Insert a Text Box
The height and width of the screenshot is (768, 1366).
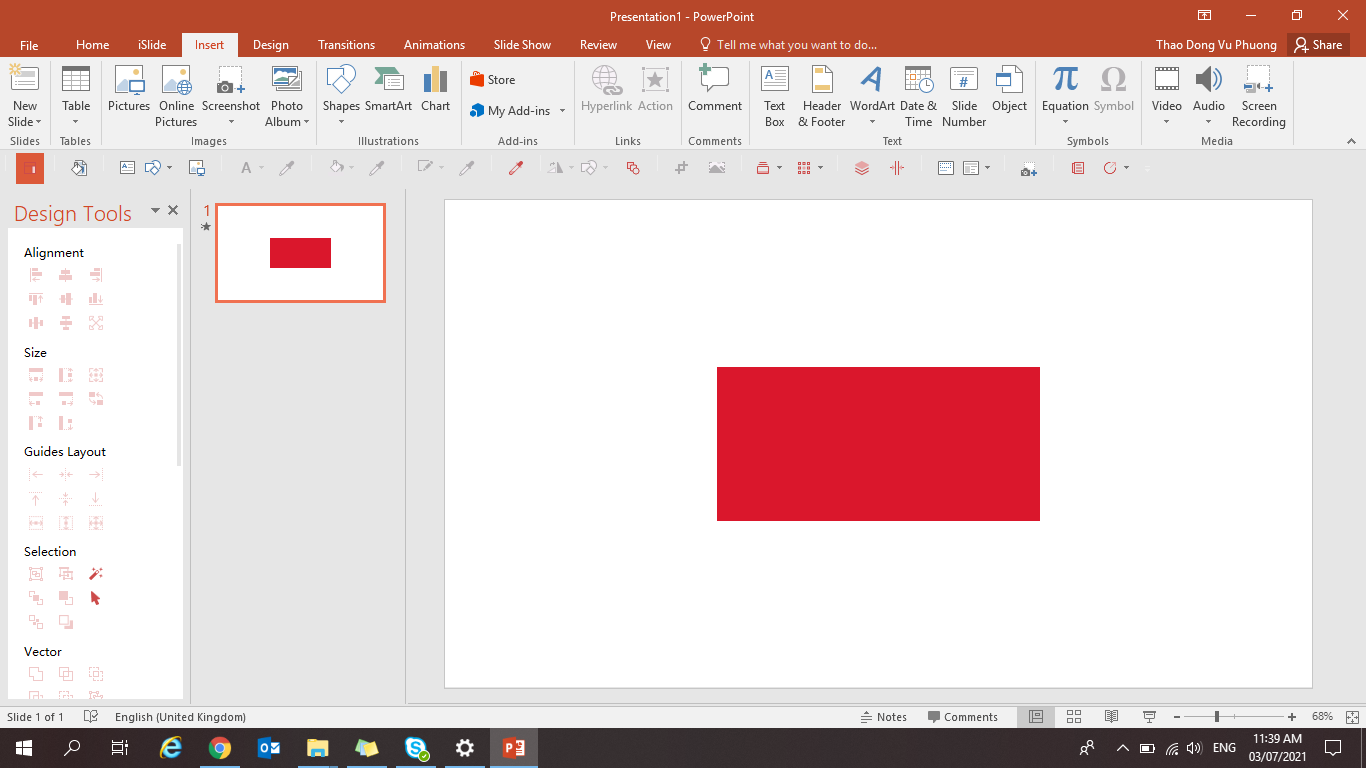[x=775, y=96]
